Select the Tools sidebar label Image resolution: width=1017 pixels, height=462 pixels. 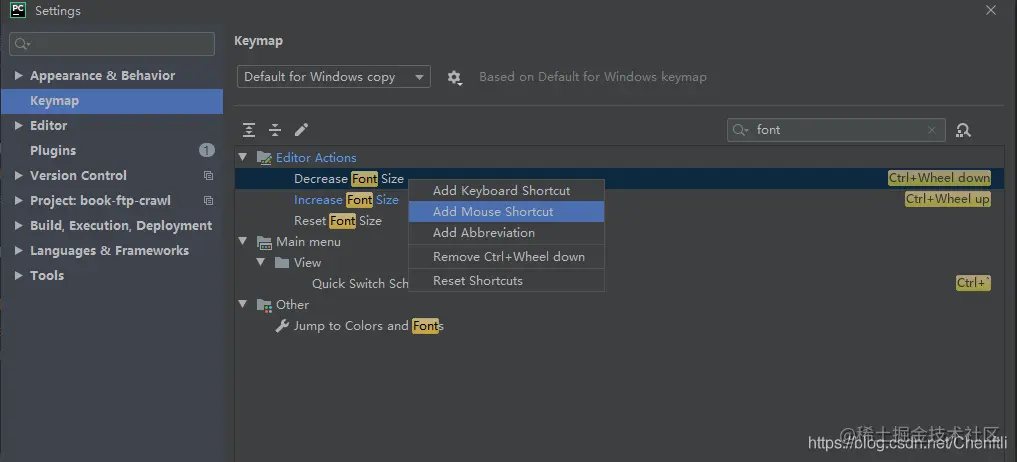tap(47, 276)
